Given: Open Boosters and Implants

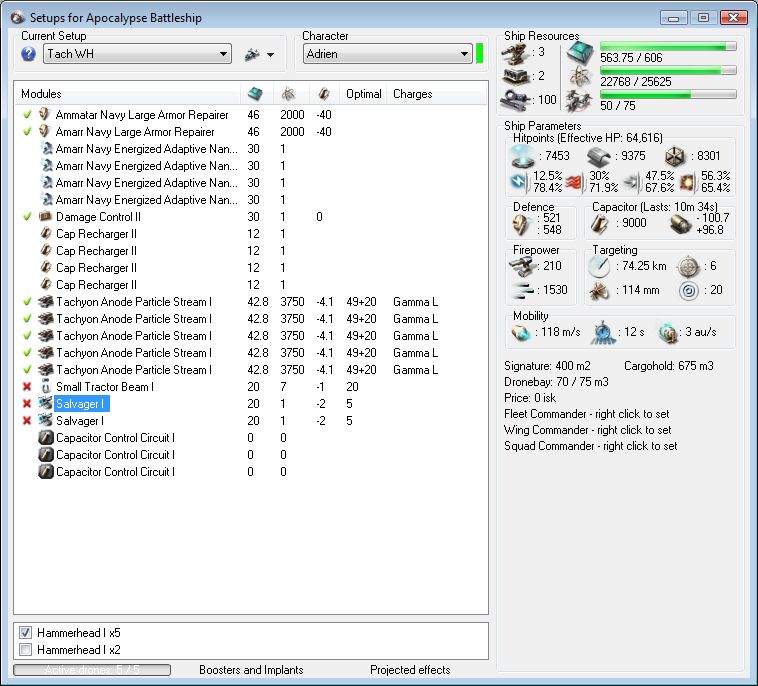Looking at the screenshot, I should (x=251, y=670).
